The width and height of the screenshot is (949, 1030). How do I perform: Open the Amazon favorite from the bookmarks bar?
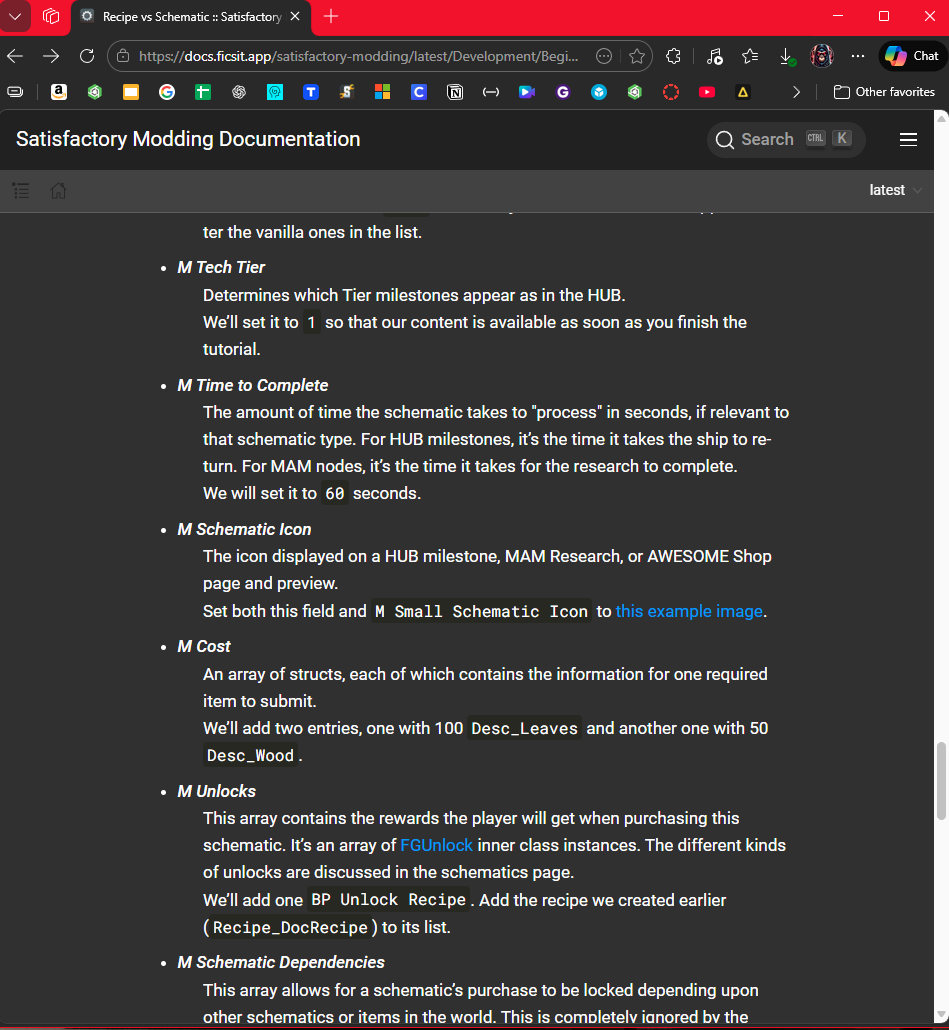coord(58,91)
